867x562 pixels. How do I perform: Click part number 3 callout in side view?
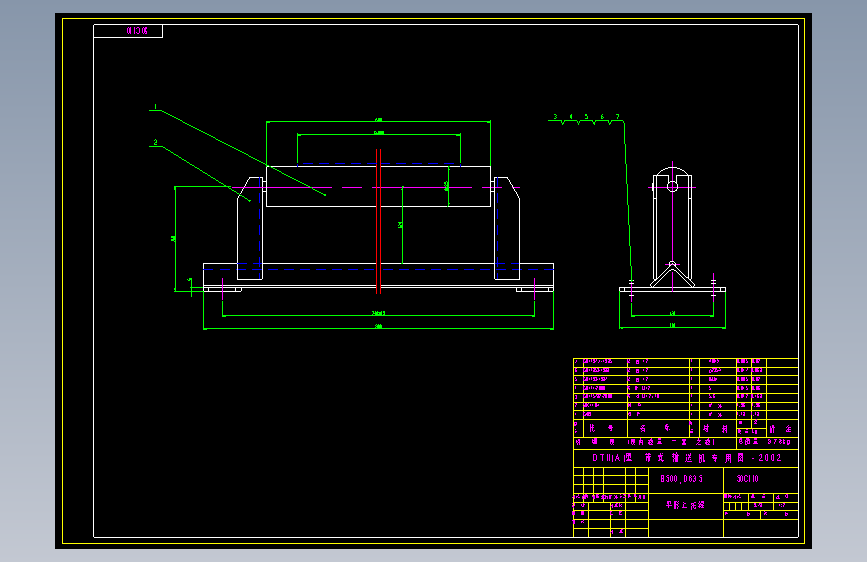[x=555, y=117]
